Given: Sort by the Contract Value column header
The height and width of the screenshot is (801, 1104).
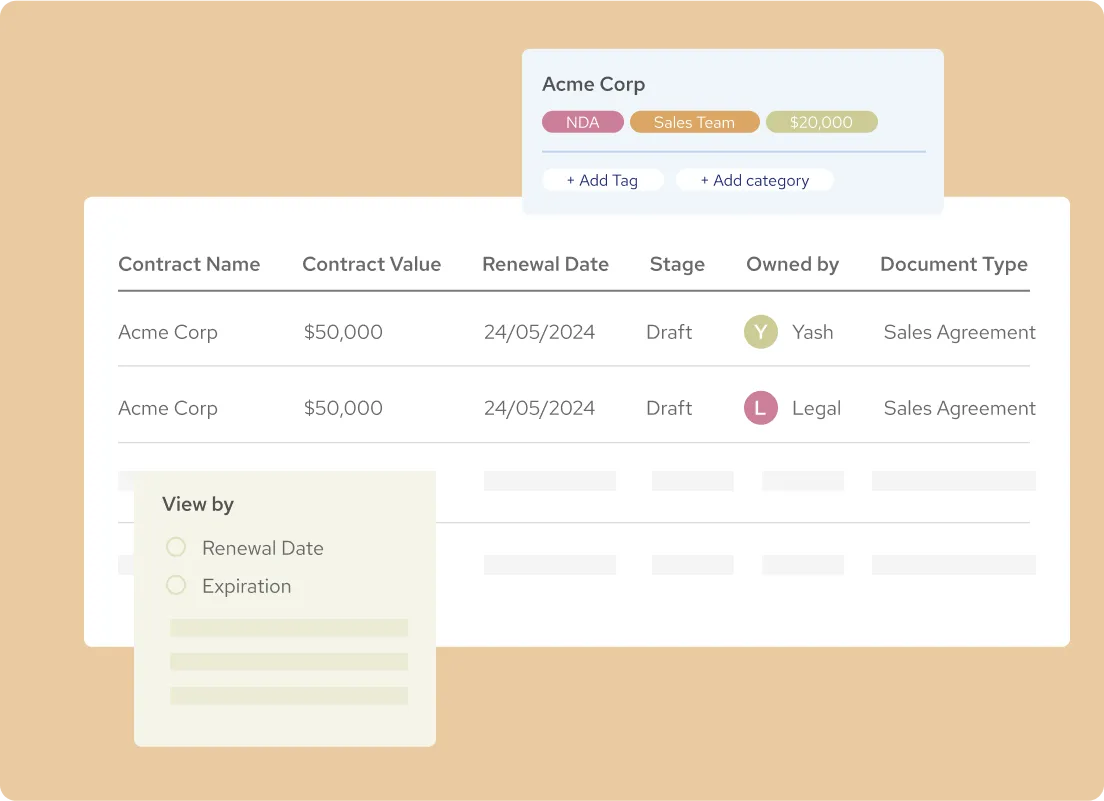Looking at the screenshot, I should click(371, 264).
